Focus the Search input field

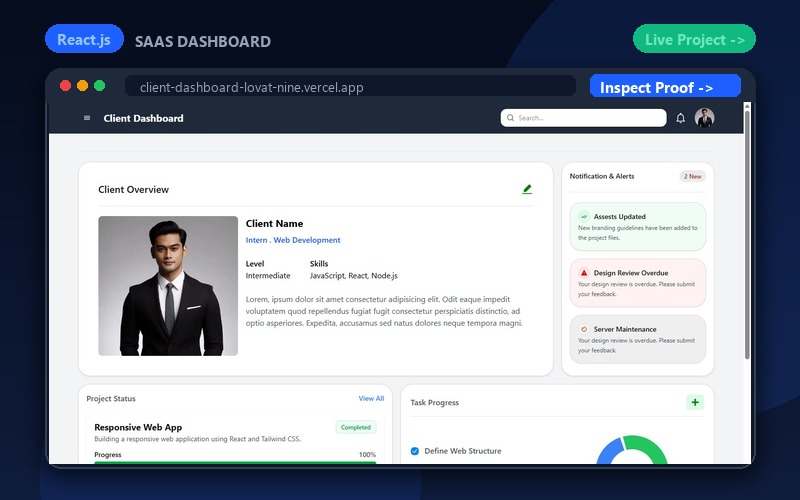[x=583, y=118]
